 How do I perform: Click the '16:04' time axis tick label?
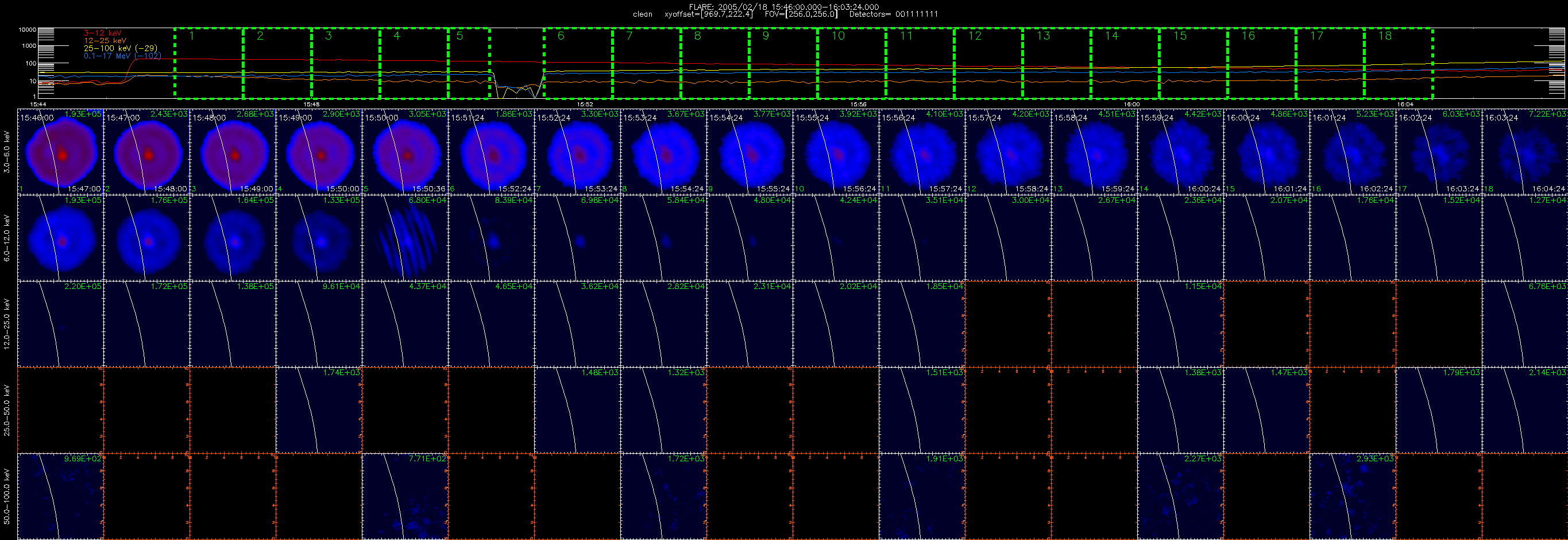pyautogui.click(x=1405, y=104)
